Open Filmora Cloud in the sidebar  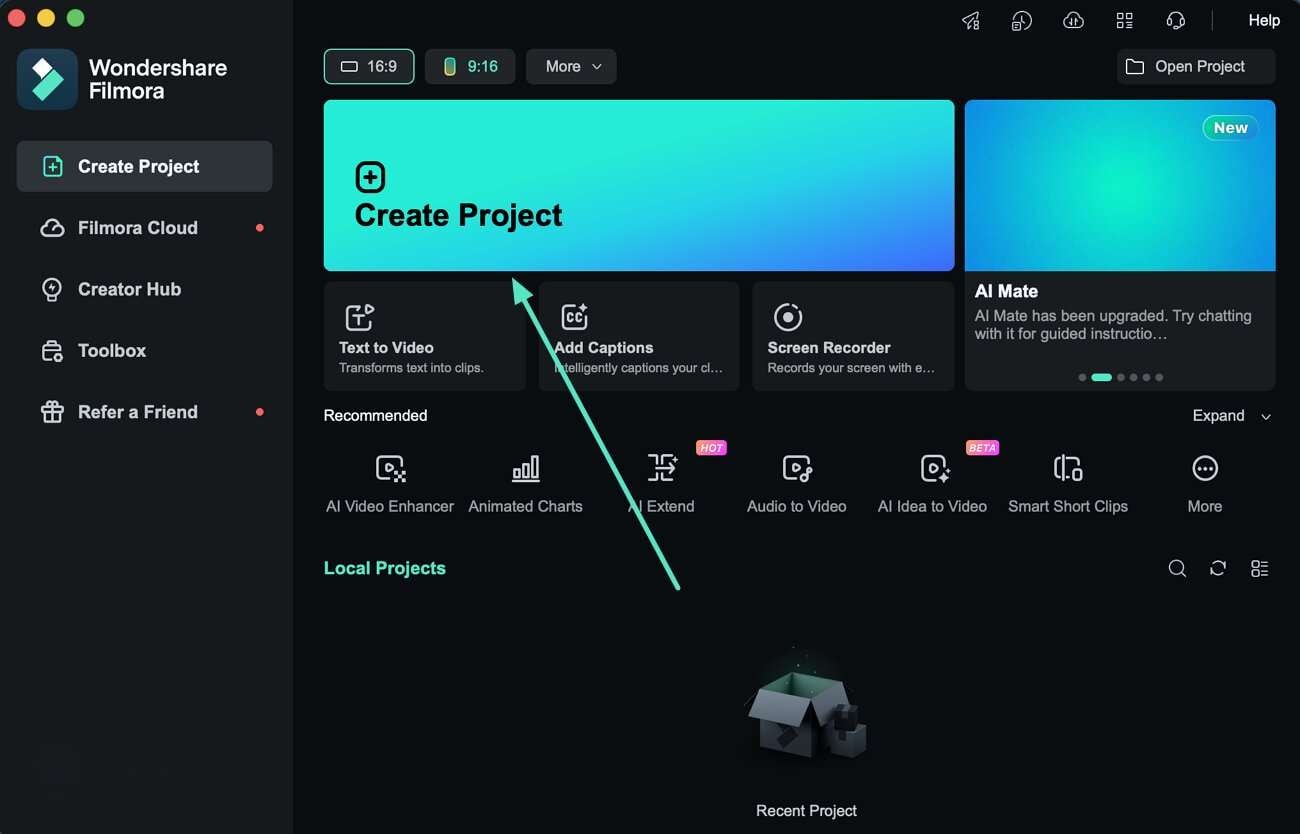tap(144, 228)
